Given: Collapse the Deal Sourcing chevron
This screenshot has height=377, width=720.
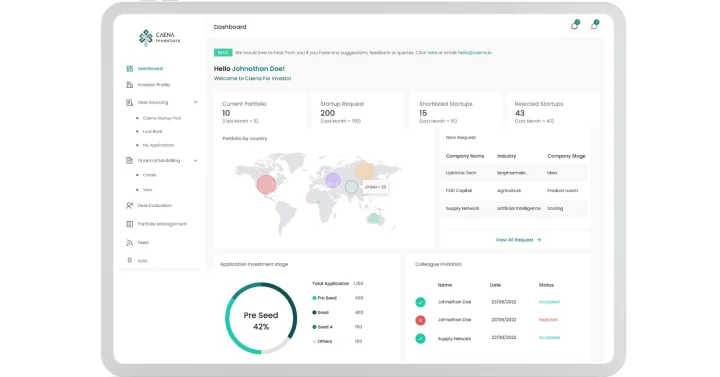Looking at the screenshot, I should (x=196, y=102).
